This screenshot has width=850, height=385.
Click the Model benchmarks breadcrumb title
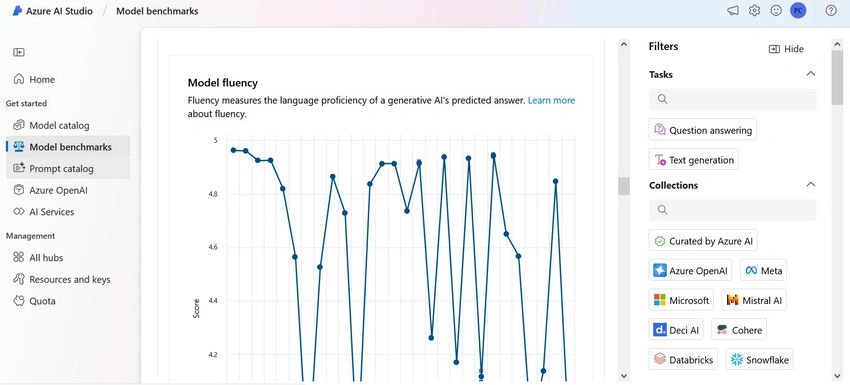coord(157,11)
